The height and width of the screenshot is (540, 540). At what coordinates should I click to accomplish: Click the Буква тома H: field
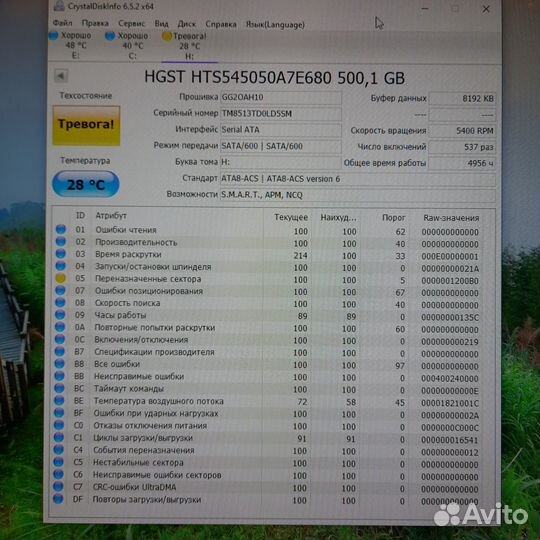(280, 162)
